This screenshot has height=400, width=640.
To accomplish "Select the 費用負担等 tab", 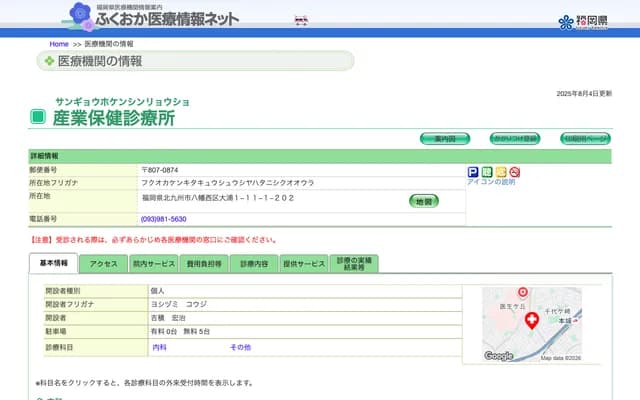I will tap(203, 264).
